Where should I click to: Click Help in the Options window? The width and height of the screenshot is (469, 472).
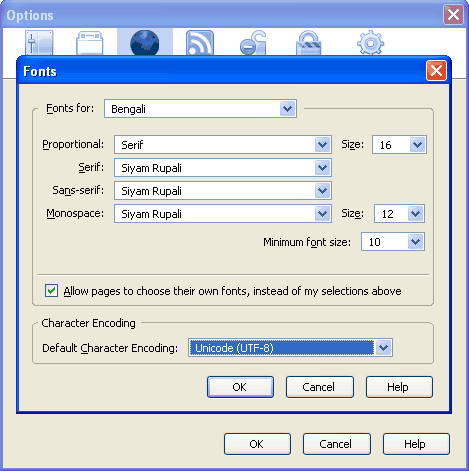tap(416, 444)
